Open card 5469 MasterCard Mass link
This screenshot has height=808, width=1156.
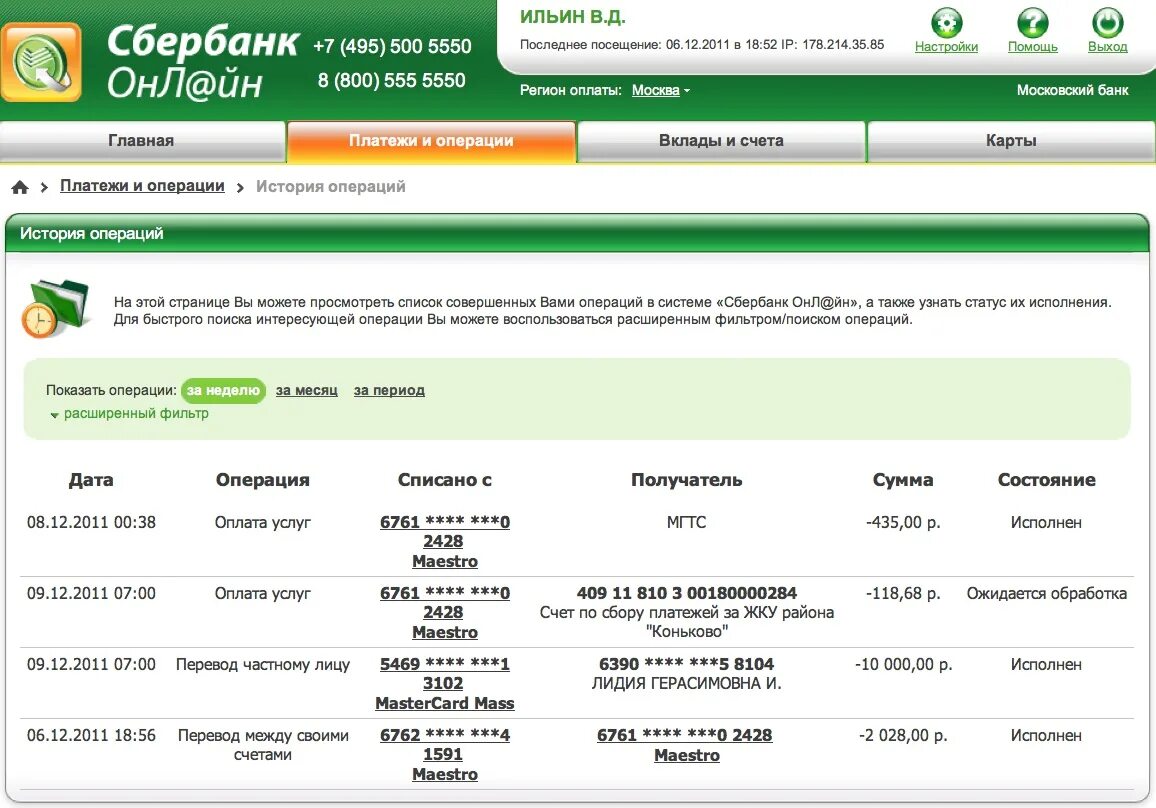pyautogui.click(x=445, y=683)
